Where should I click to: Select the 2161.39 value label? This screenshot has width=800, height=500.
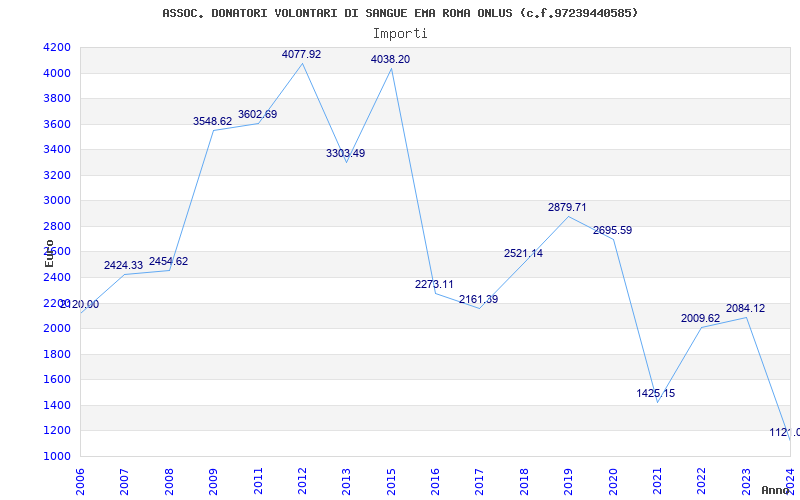tap(479, 299)
